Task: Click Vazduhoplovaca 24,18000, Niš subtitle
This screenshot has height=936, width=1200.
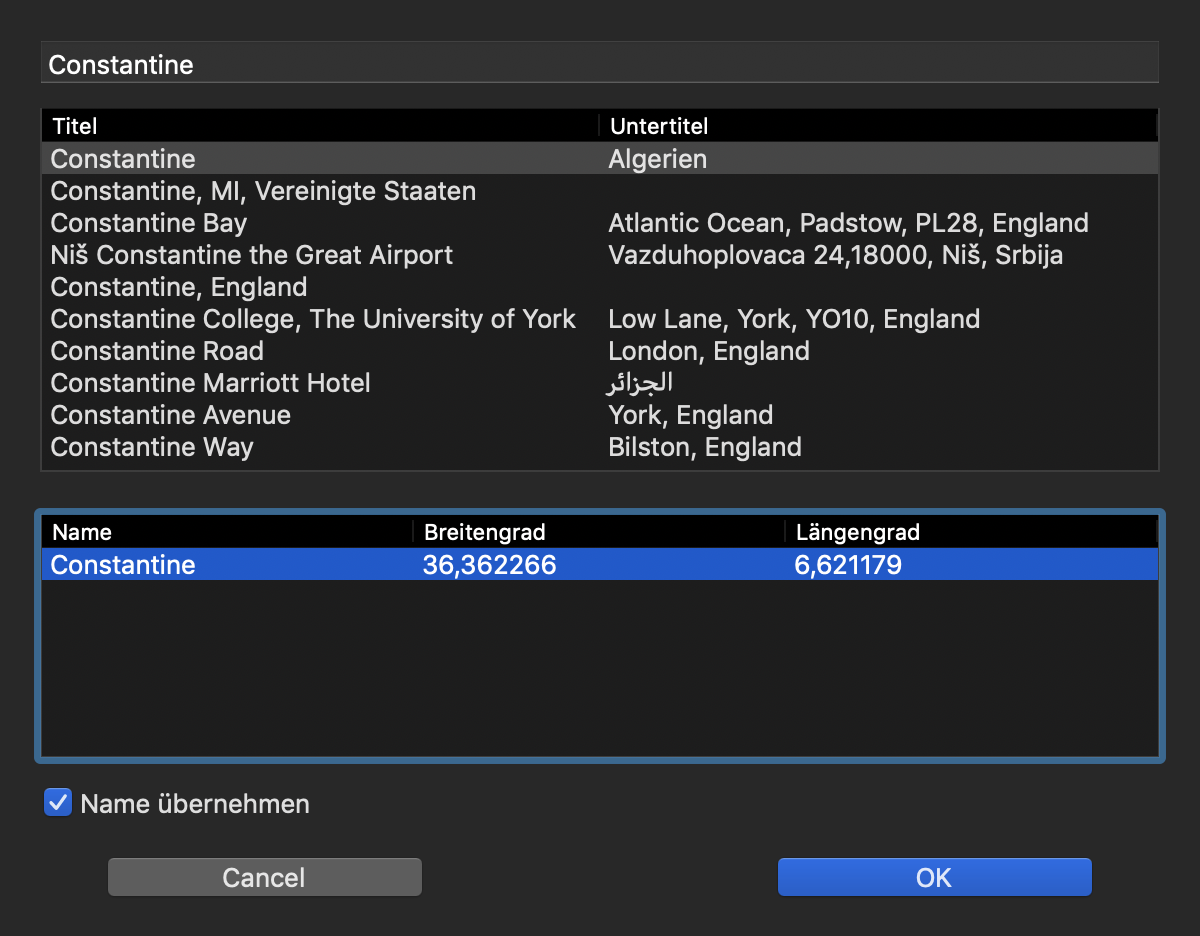Action: click(x=835, y=255)
